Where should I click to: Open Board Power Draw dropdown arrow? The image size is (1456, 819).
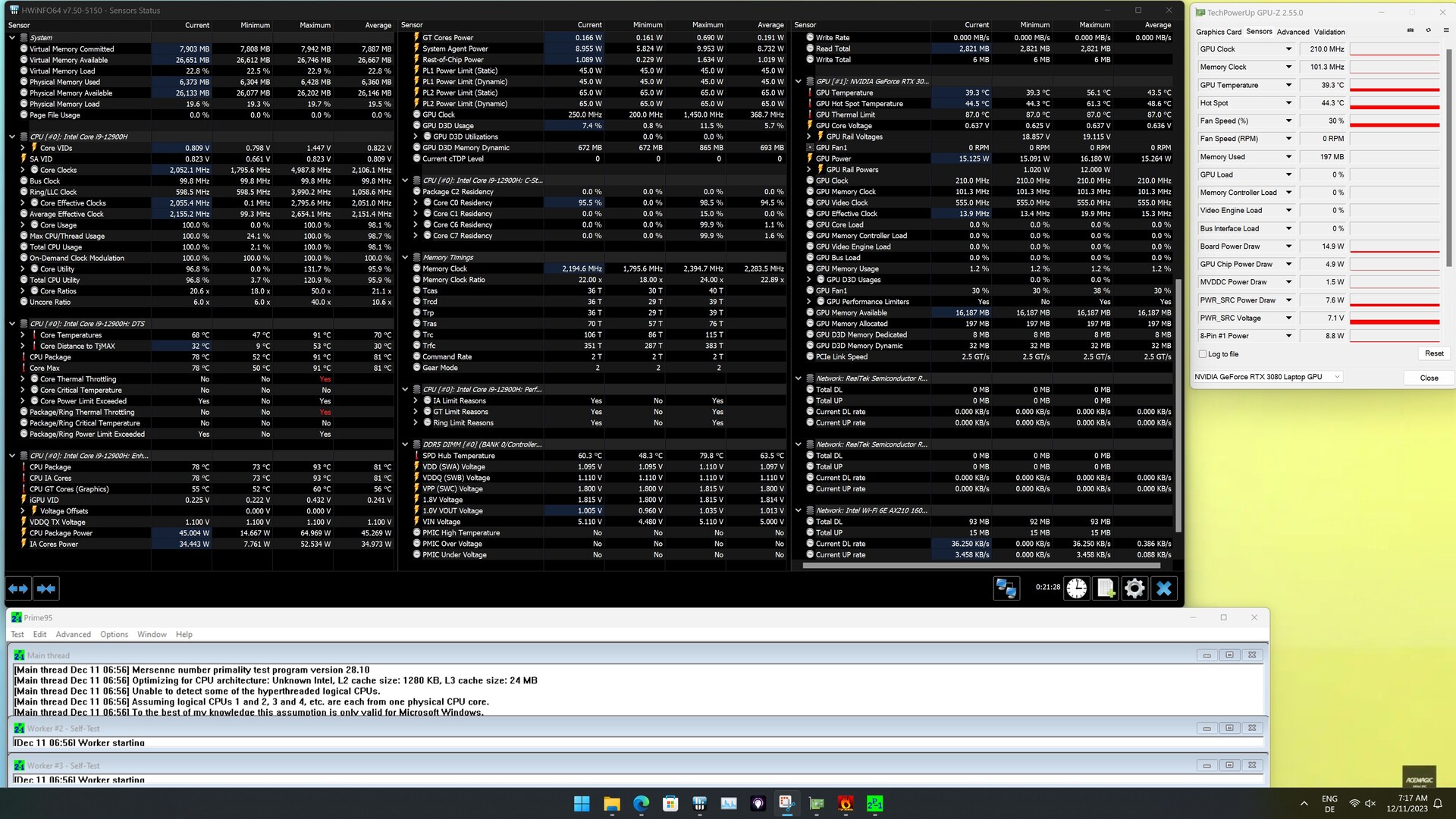[1288, 246]
